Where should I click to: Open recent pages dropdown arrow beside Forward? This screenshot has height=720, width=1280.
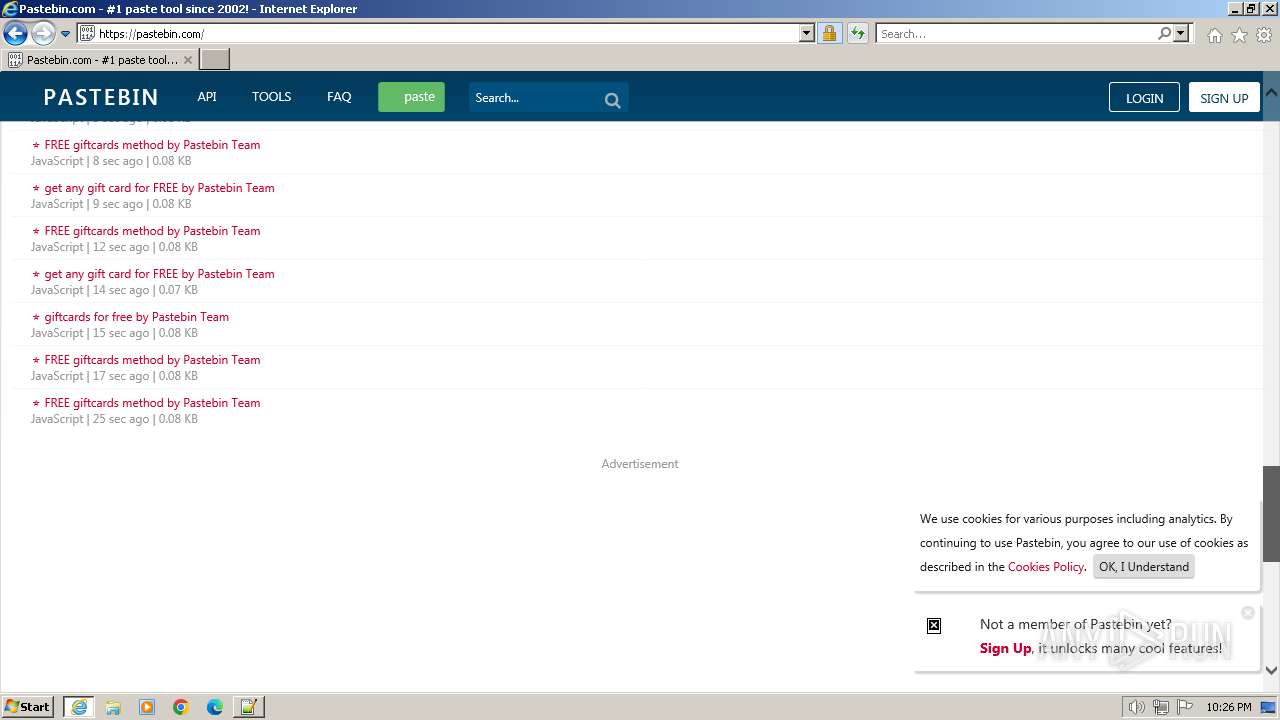tap(66, 34)
